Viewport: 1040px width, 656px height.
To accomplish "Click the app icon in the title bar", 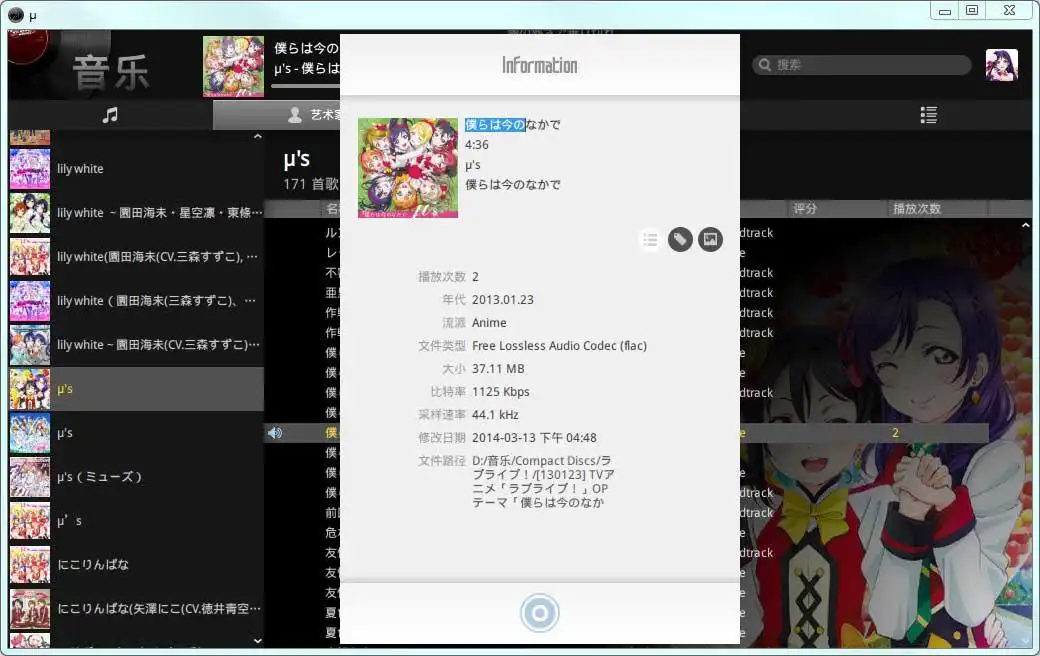I will pos(15,14).
